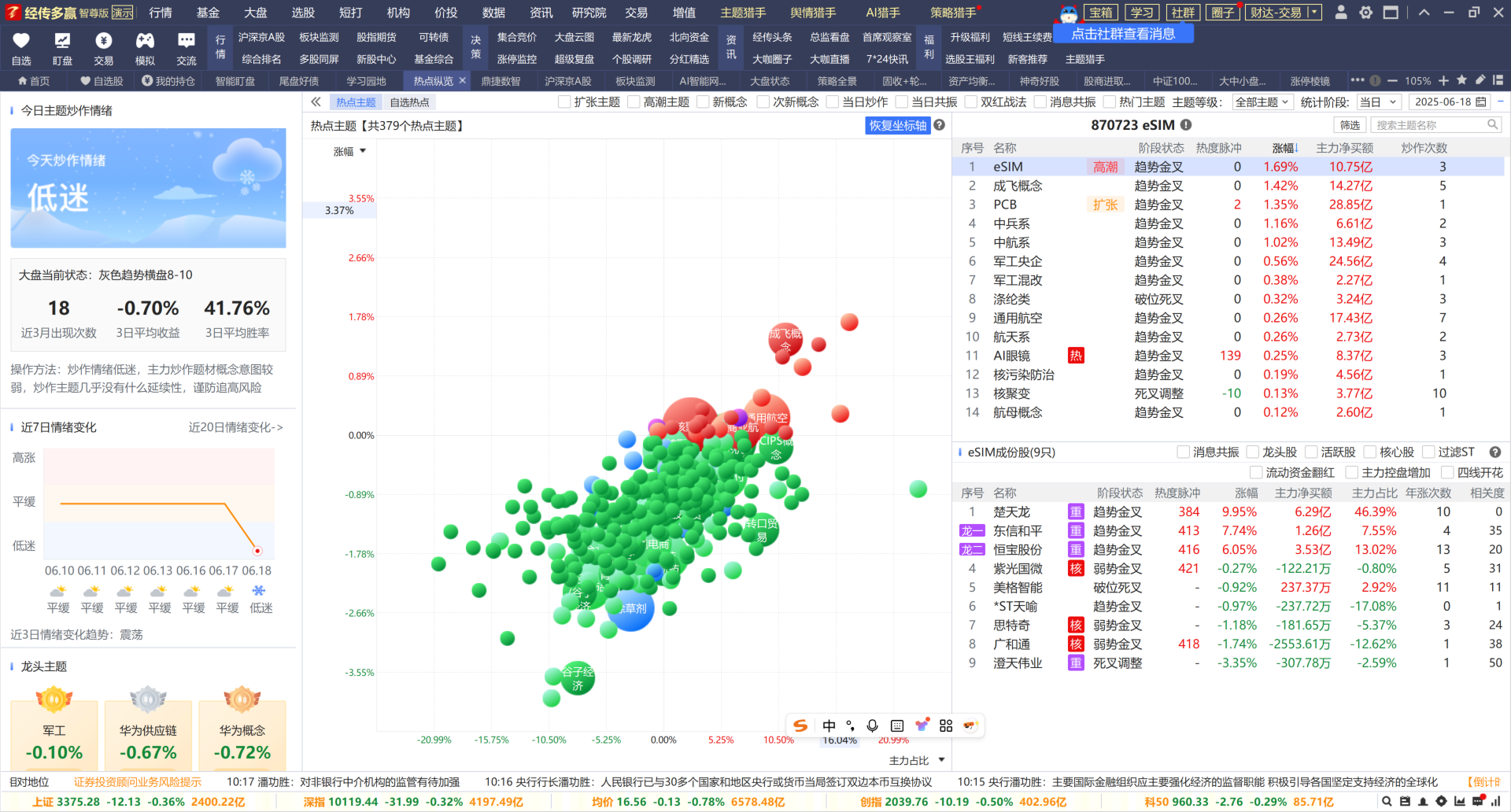Click the favorite star icon in tab bar
The width and height of the screenshot is (1511, 812).
[x=1461, y=79]
